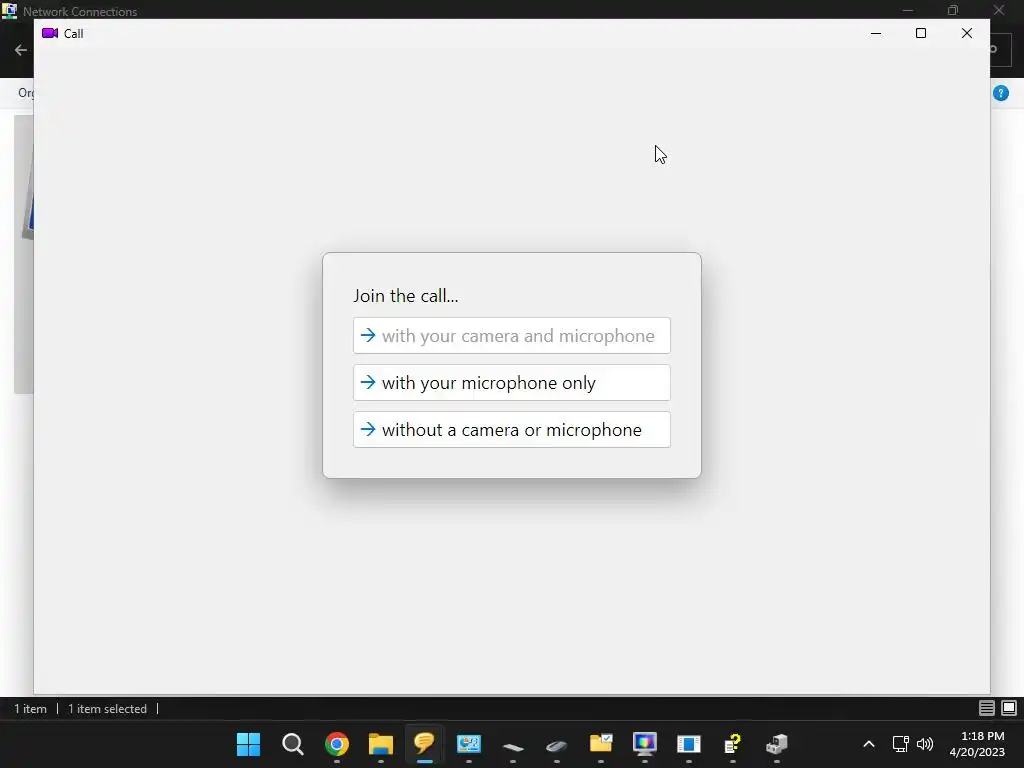The height and width of the screenshot is (768, 1024).
Task: Open Google Chrome from taskbar
Action: pos(337,744)
